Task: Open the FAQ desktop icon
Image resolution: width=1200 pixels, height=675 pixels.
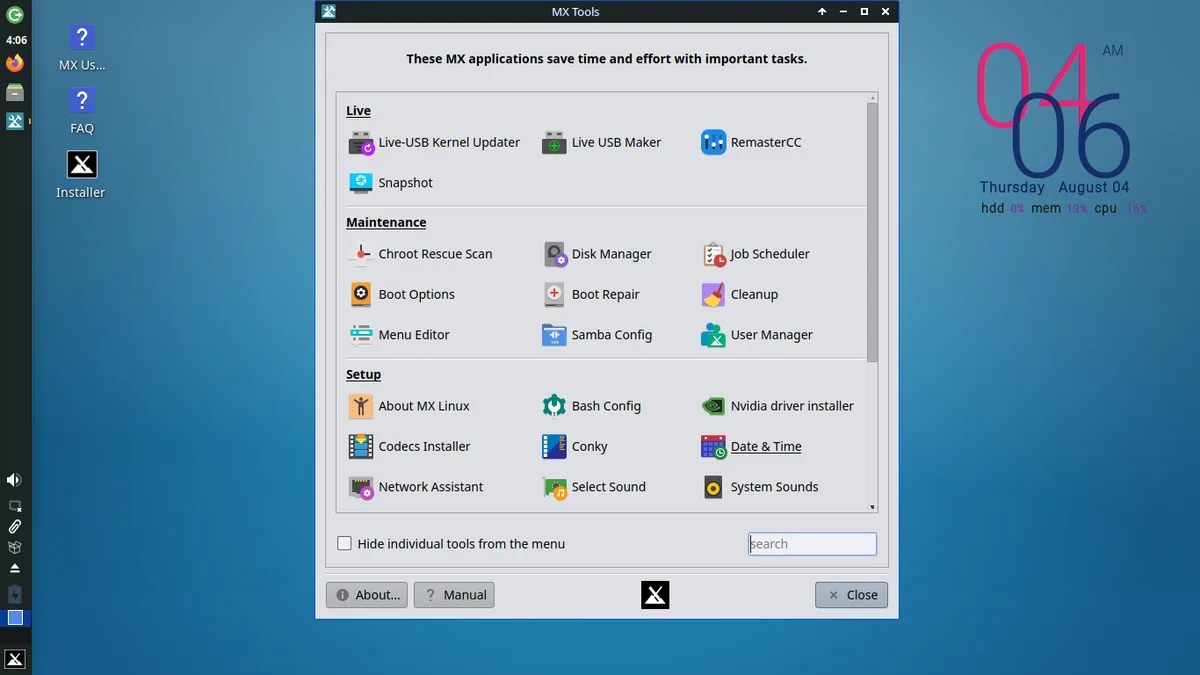Action: pyautogui.click(x=82, y=111)
